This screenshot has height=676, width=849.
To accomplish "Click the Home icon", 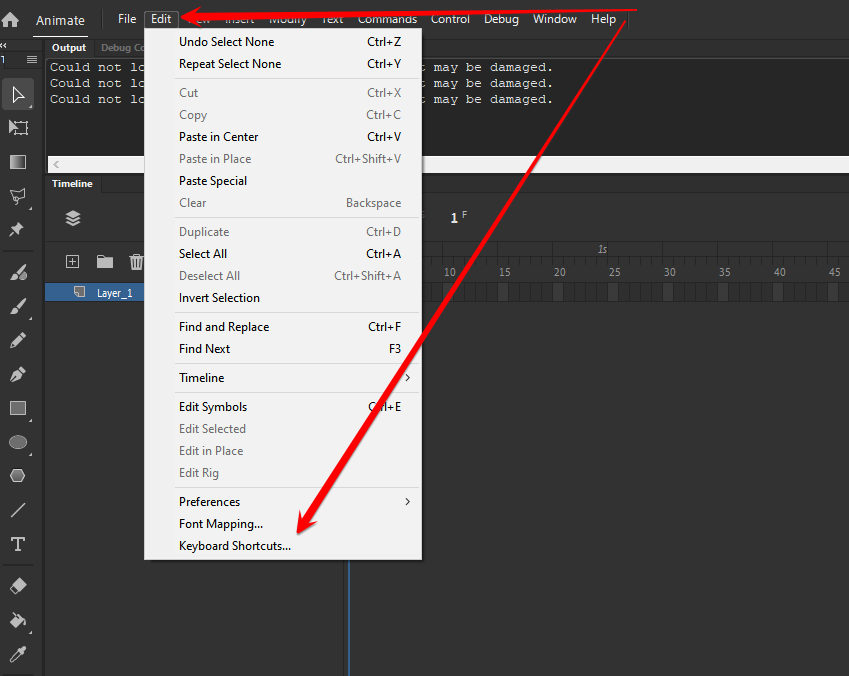I will point(10,20).
